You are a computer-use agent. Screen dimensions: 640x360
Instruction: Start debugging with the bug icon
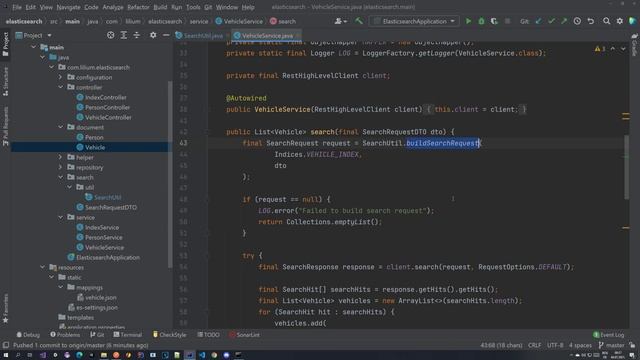pyautogui.click(x=481, y=21)
